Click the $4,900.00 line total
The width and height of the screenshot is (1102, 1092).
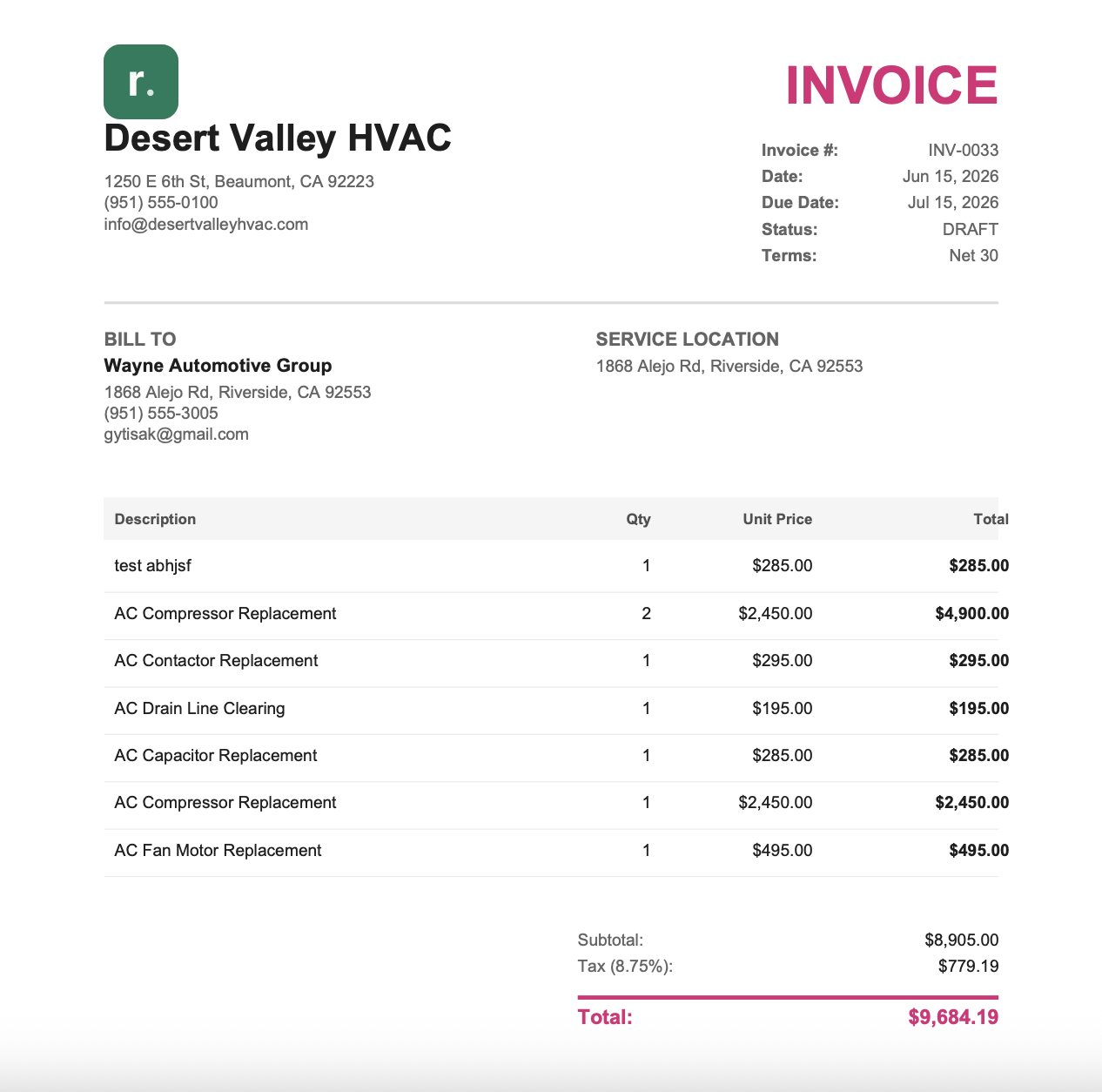point(972,614)
